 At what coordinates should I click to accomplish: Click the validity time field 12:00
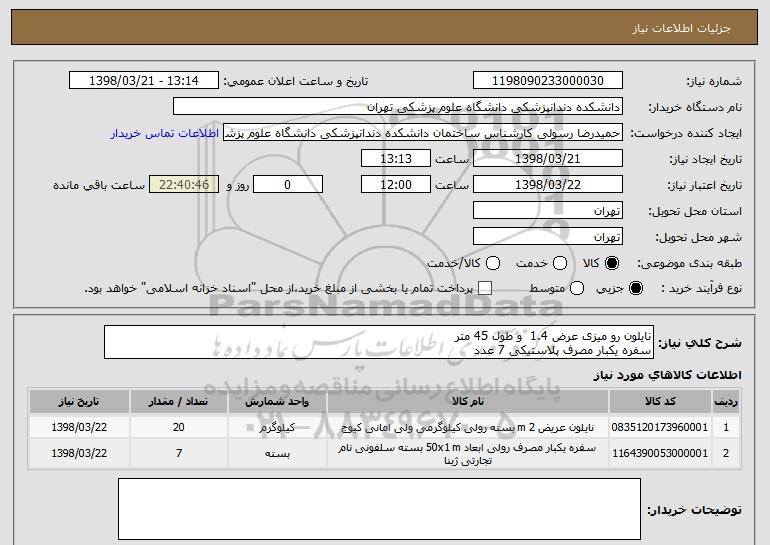click(396, 185)
